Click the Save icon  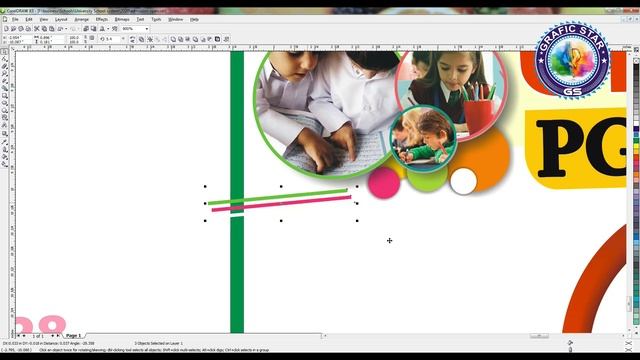[21, 29]
